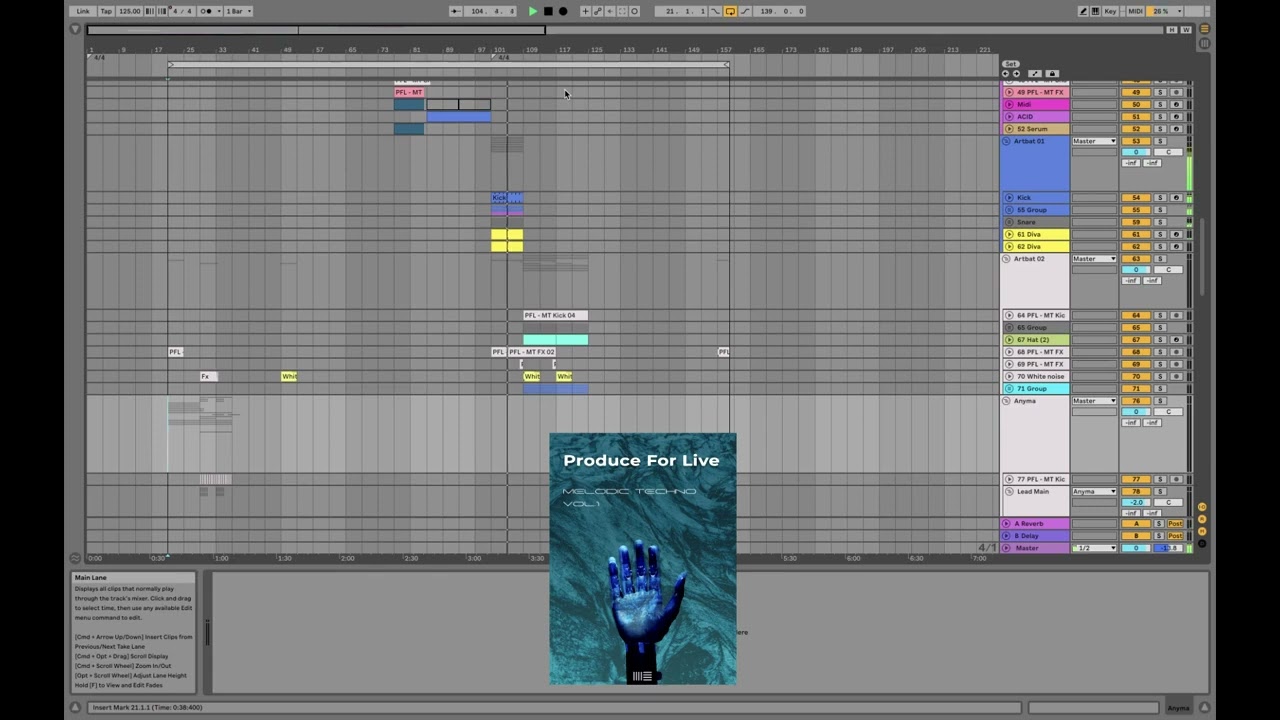Toggle Artbat 02 track activator 63
This screenshot has height=720, width=1280.
pos(1136,259)
